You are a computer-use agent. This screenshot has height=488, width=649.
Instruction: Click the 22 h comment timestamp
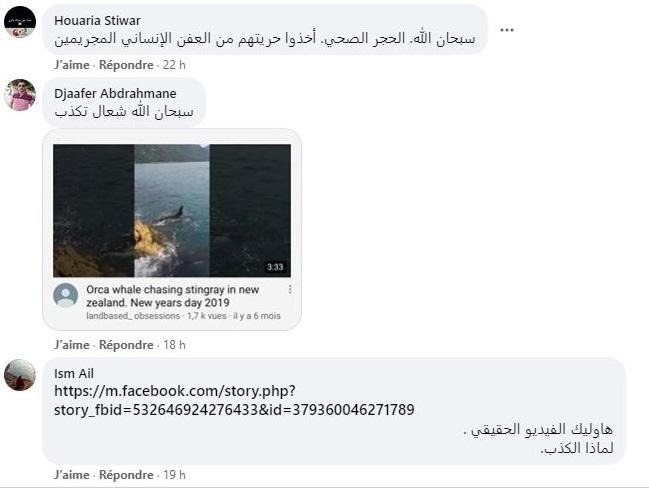point(174,65)
